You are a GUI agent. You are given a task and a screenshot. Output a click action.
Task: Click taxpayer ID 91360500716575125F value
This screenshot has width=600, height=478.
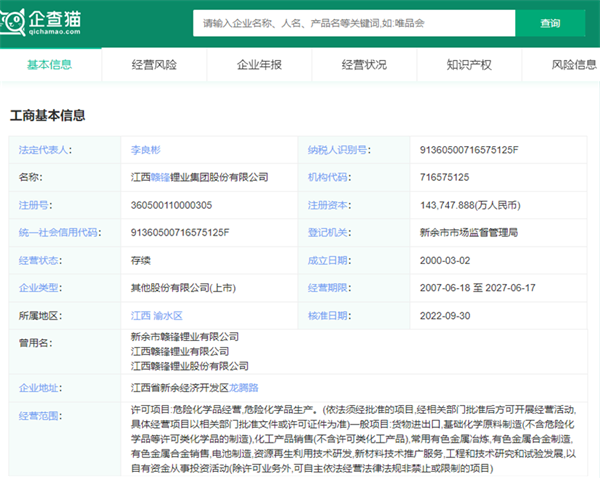tap(470, 150)
